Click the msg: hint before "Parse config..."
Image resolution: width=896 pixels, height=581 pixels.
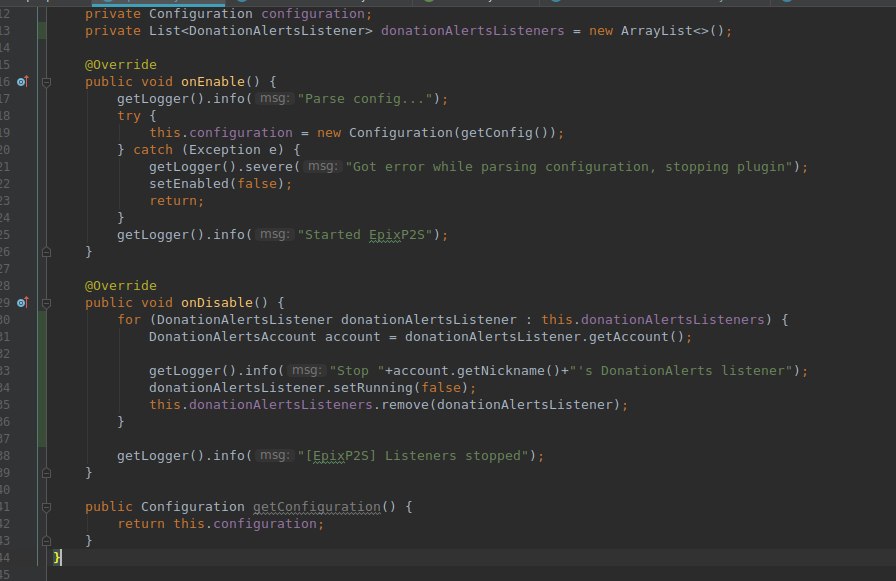274,98
